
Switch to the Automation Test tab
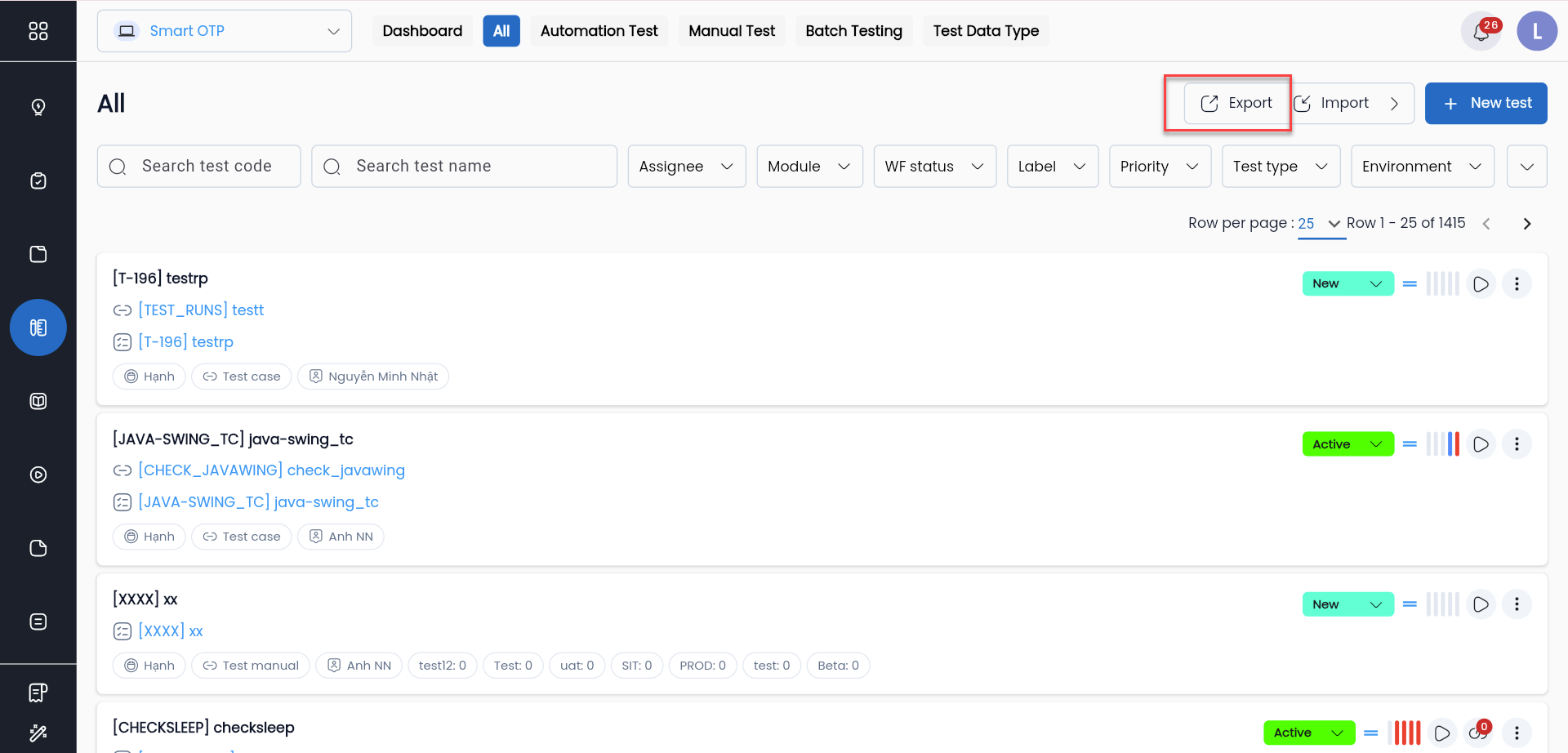click(x=599, y=31)
